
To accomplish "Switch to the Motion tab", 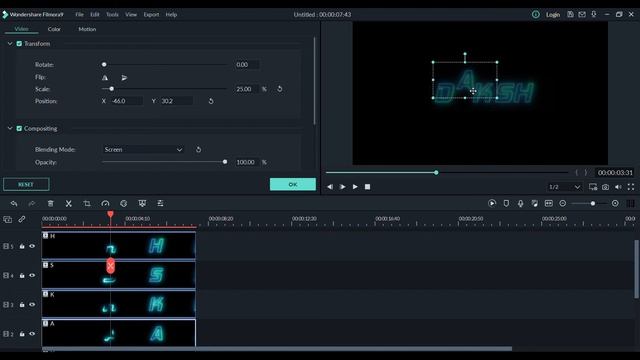I will [x=87, y=29].
